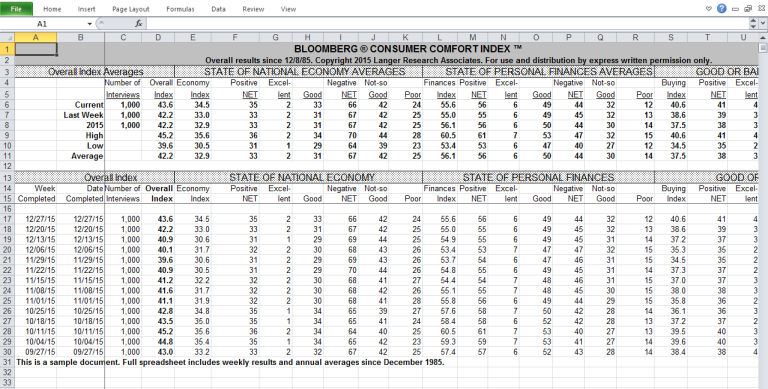Open the Name Box dropdown arrow
Screen dimensions: 768x389
coord(90,24)
